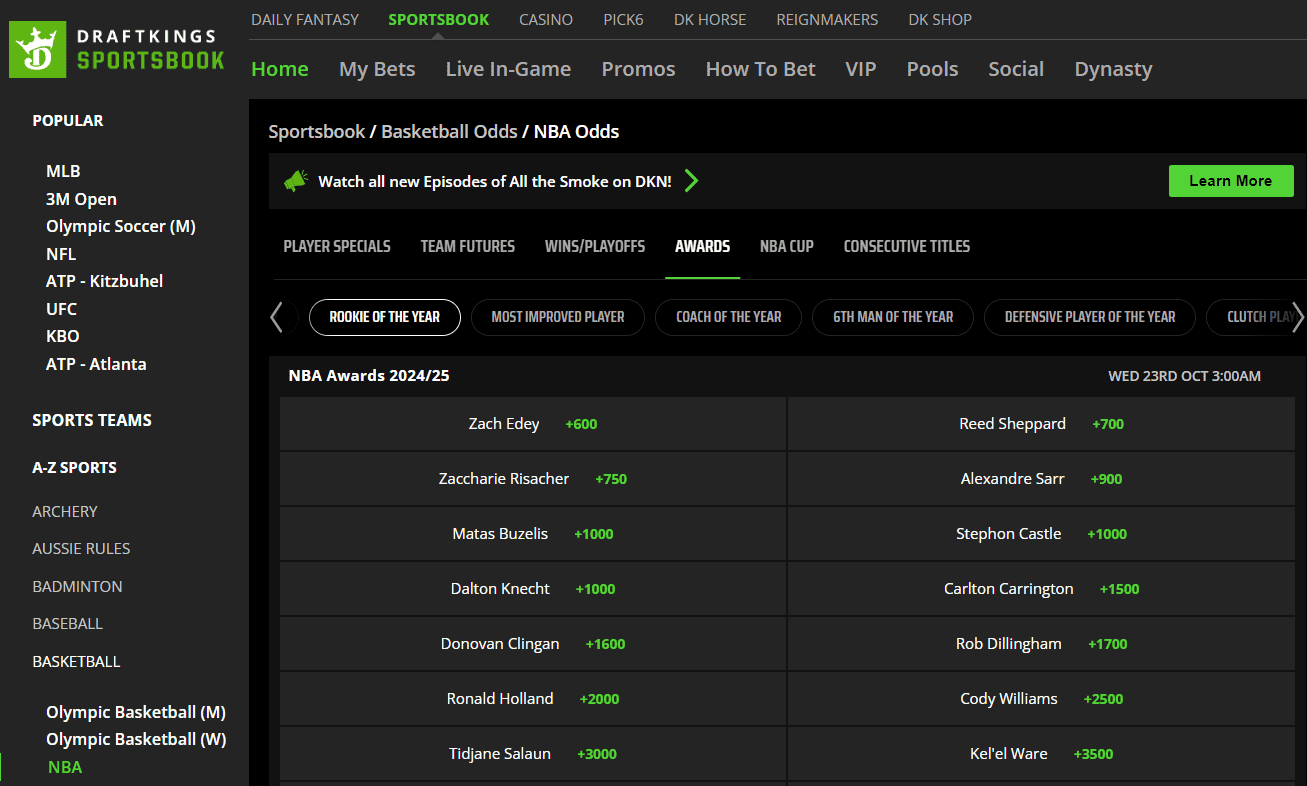The image size is (1307, 786).
Task: Bet on Zach Edey at +600
Action: pyautogui.click(x=533, y=424)
